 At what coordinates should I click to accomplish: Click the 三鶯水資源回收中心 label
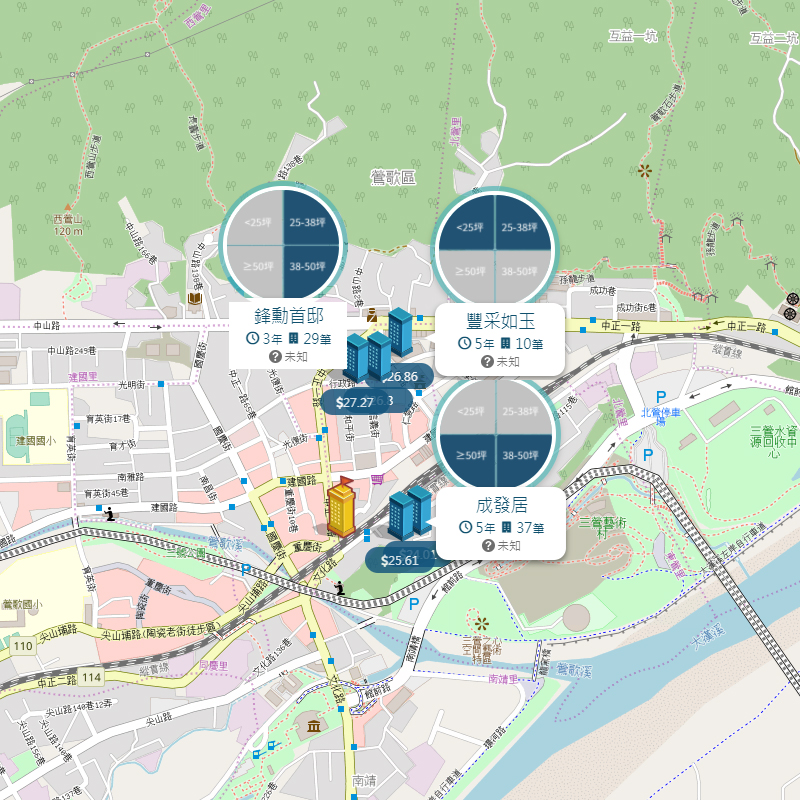point(774,442)
